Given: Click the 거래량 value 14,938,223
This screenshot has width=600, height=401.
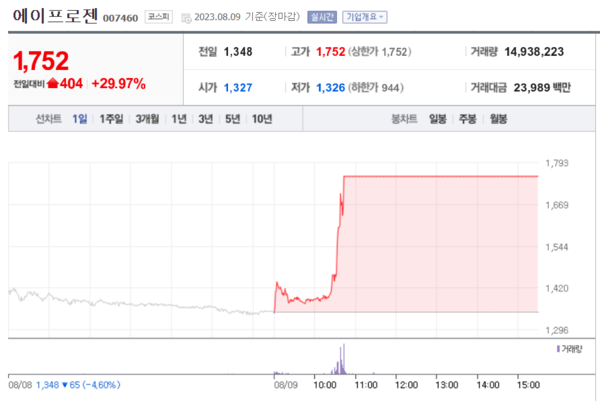Looking at the screenshot, I should tap(534, 52).
